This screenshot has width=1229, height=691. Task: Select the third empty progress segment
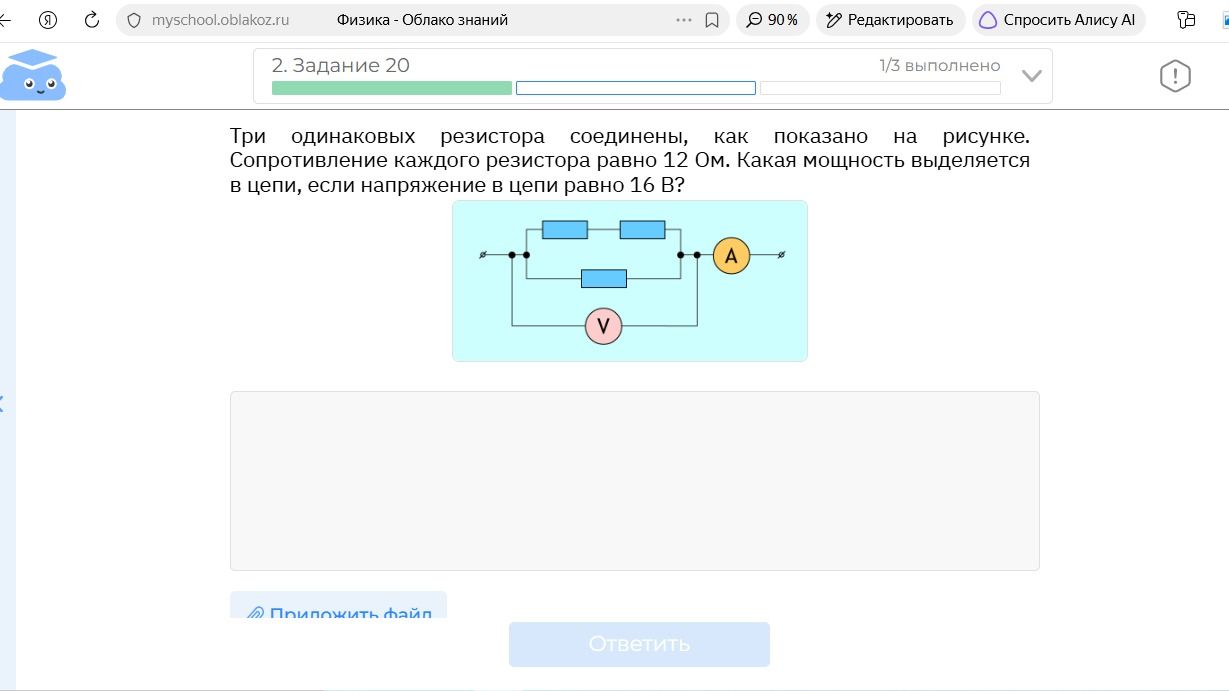point(880,88)
